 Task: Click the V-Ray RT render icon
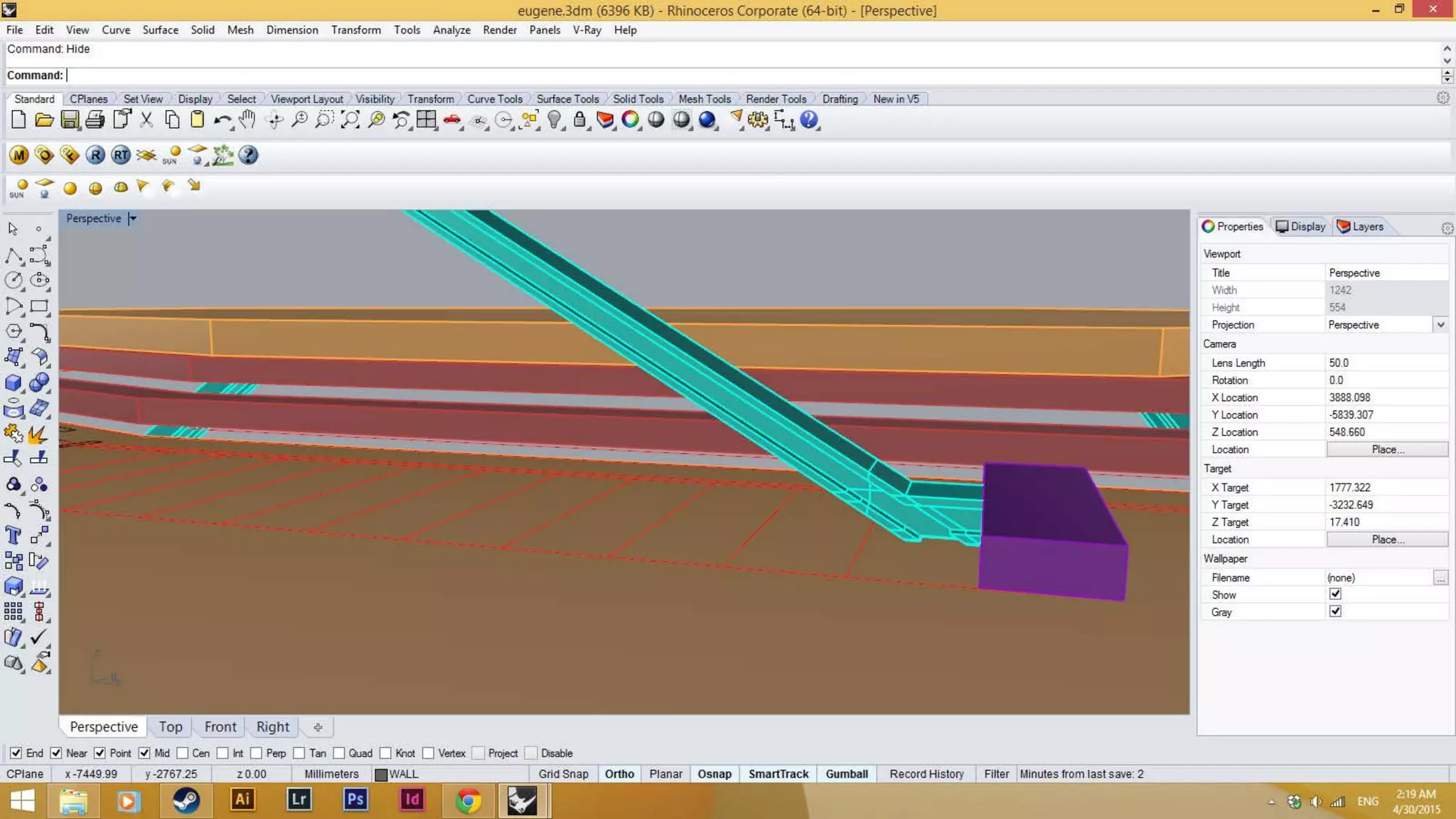[x=121, y=155]
